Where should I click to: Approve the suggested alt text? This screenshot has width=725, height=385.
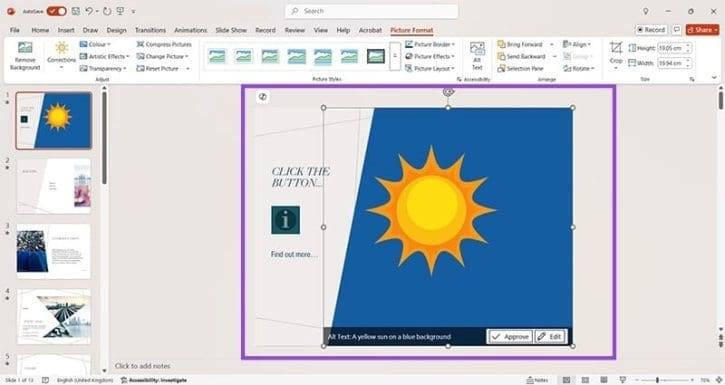click(x=510, y=336)
